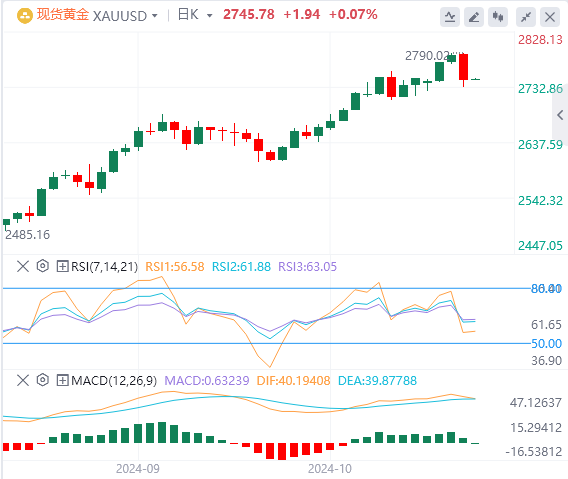The height and width of the screenshot is (479, 568).
Task: Click the MACD(12,26,9) indicator label
Action: (114, 380)
